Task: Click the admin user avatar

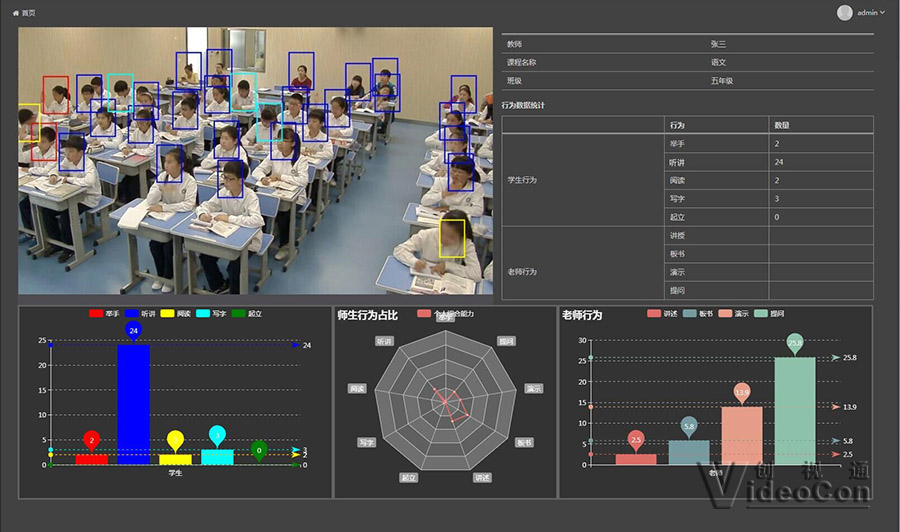Action: (x=845, y=13)
